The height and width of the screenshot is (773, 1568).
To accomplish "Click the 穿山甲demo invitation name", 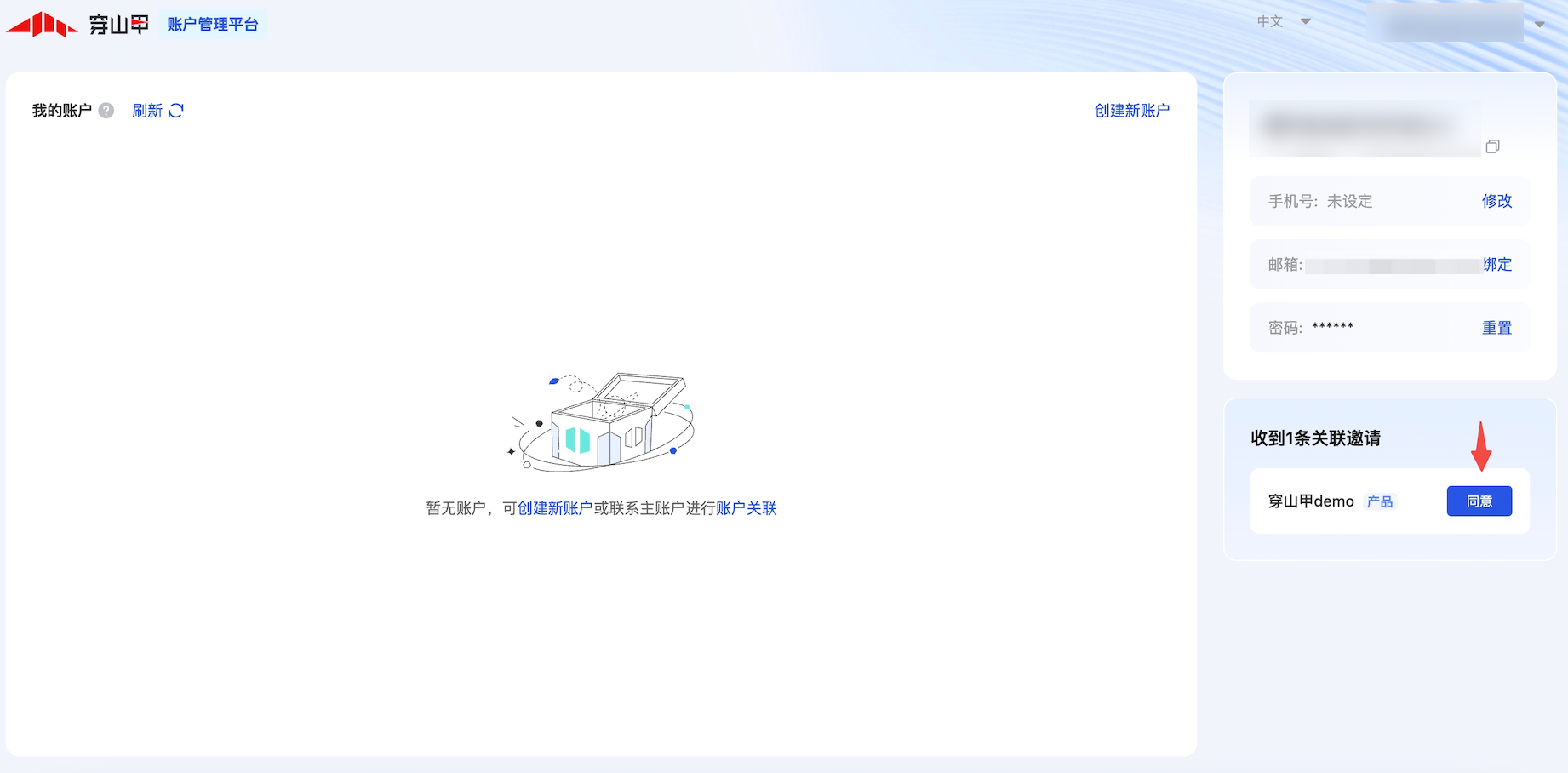I will (x=1311, y=501).
